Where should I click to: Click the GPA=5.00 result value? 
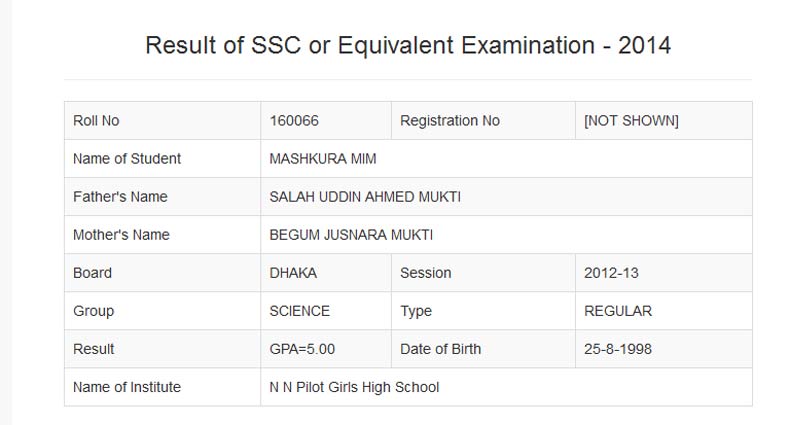pyautogui.click(x=302, y=349)
